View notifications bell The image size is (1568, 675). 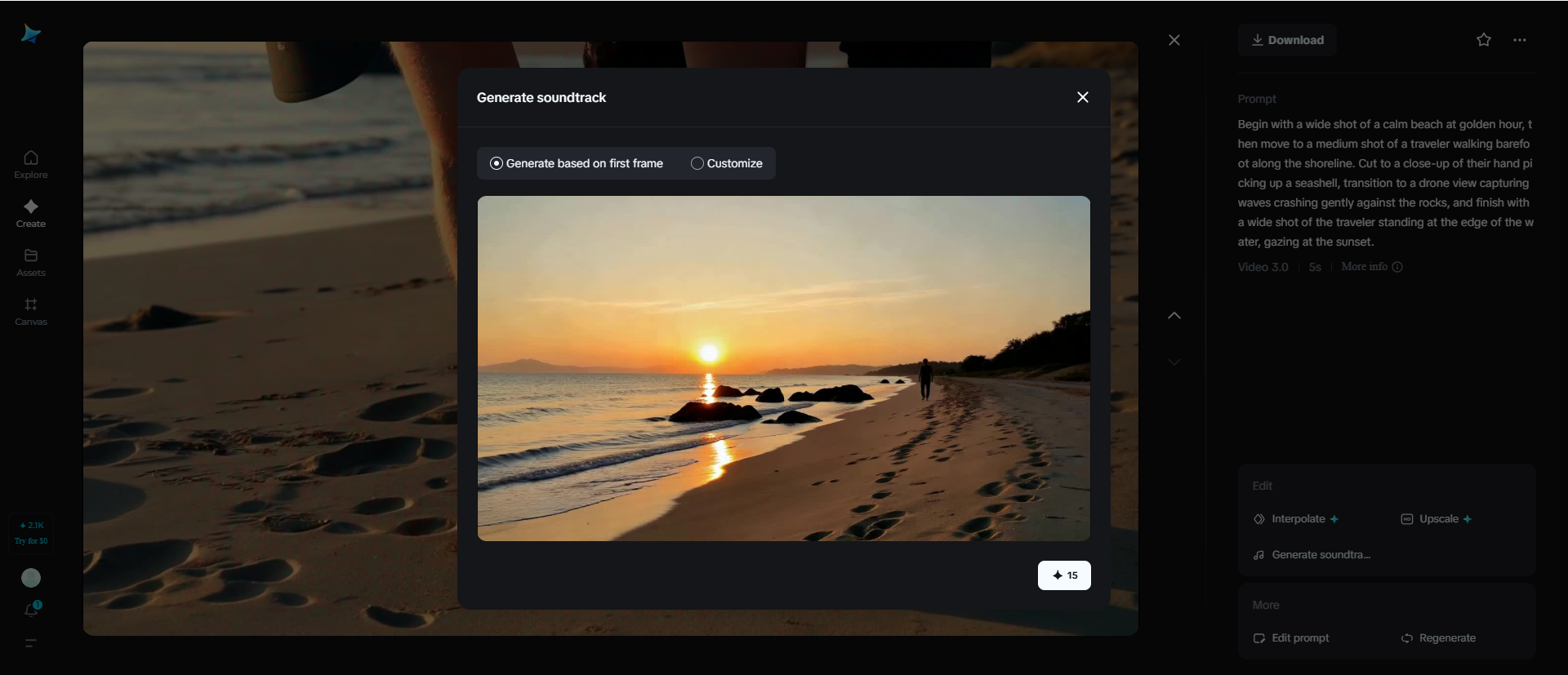[x=31, y=610]
